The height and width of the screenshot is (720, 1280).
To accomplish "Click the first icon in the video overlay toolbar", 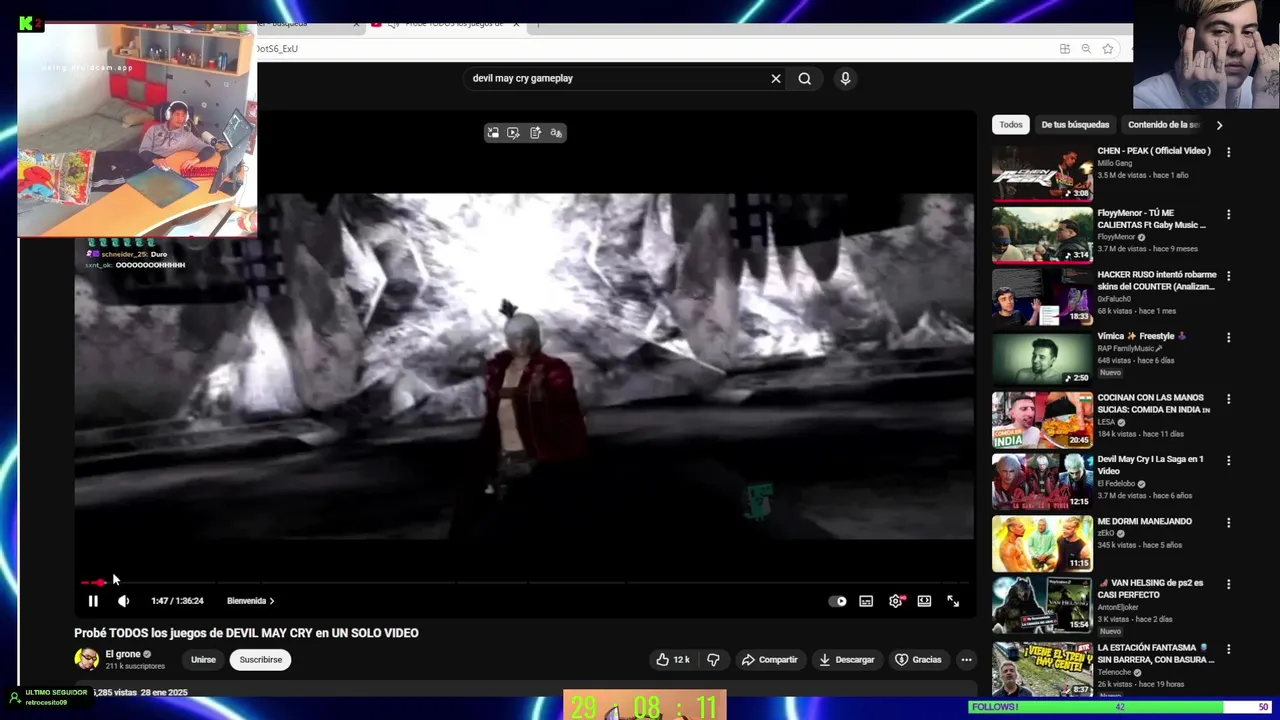I will (493, 133).
